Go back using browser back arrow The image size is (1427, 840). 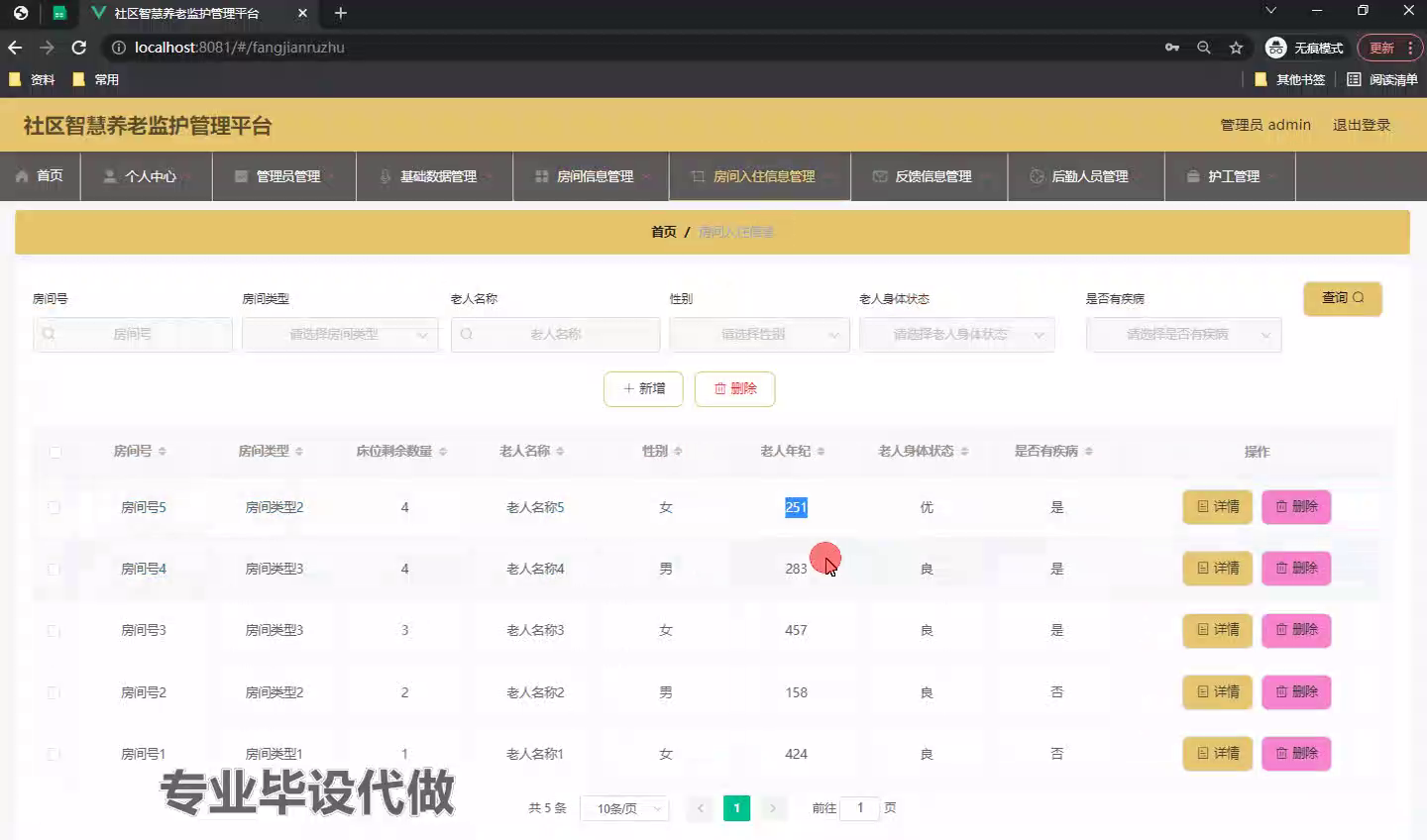coord(15,48)
